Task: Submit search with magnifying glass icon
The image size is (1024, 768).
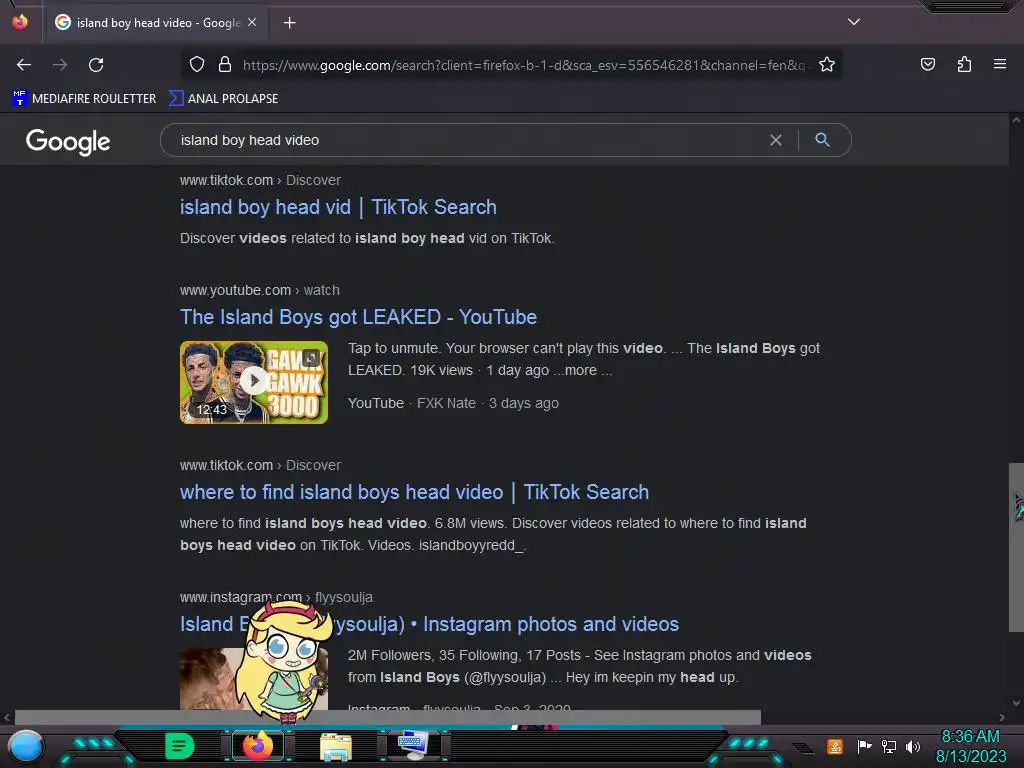Action: point(822,140)
